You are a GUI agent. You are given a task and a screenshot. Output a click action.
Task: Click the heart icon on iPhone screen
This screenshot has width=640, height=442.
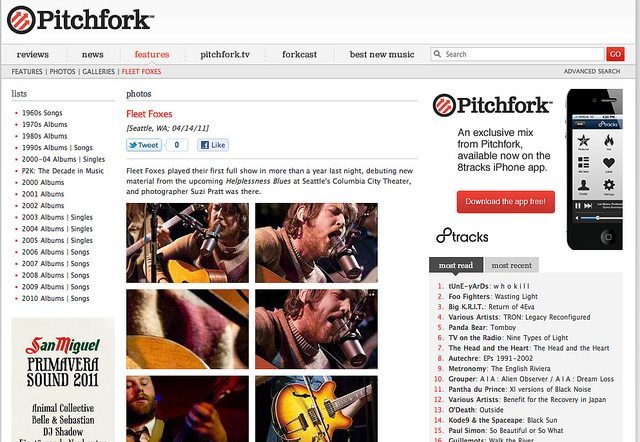click(609, 163)
